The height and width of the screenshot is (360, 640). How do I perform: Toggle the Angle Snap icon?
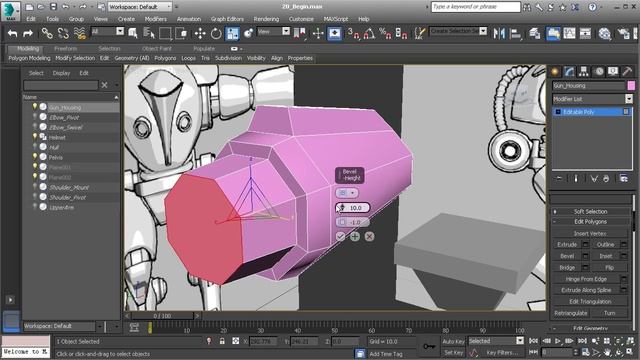point(369,33)
